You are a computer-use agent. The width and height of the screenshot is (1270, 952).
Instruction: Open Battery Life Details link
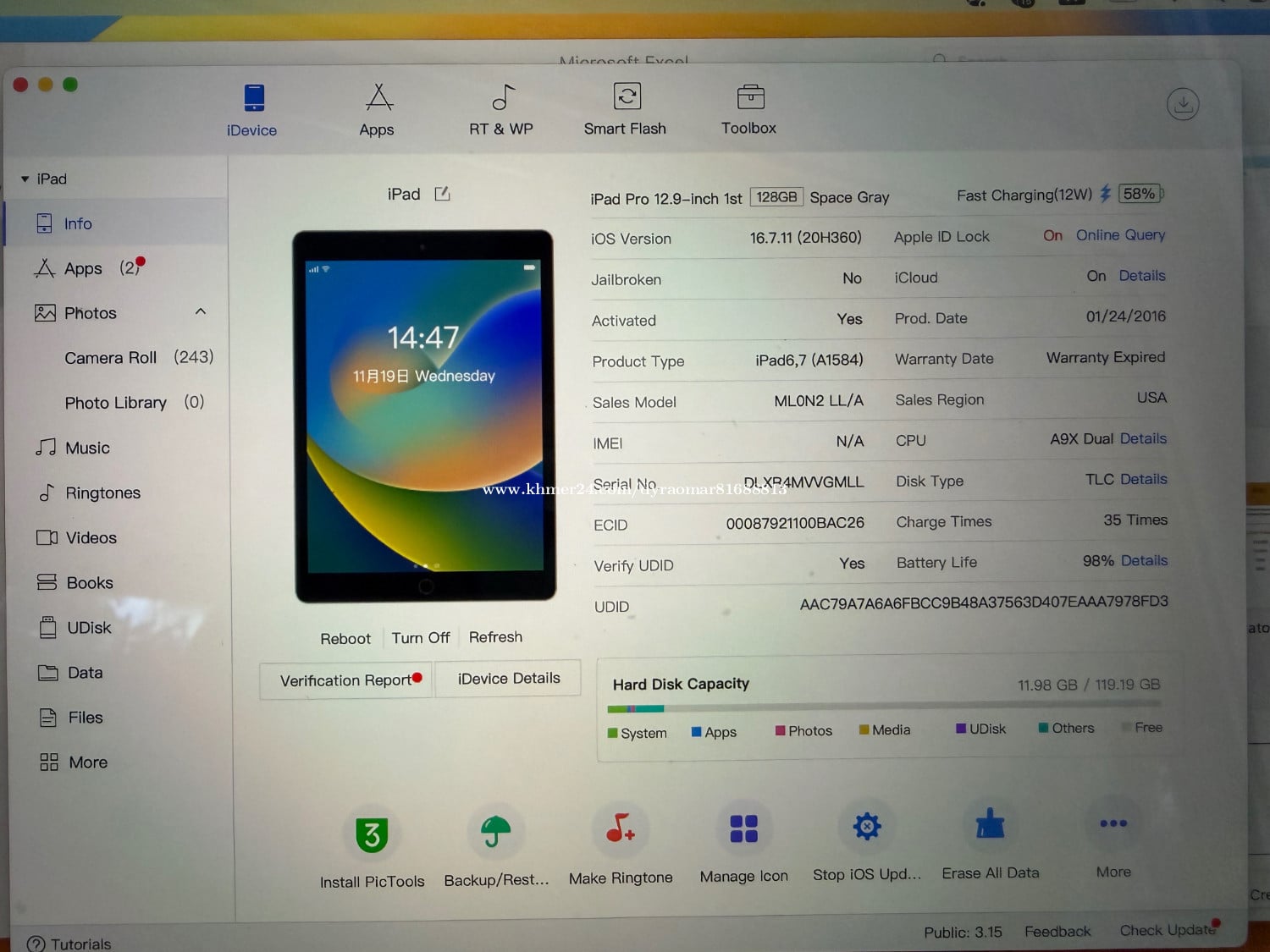coord(1144,560)
